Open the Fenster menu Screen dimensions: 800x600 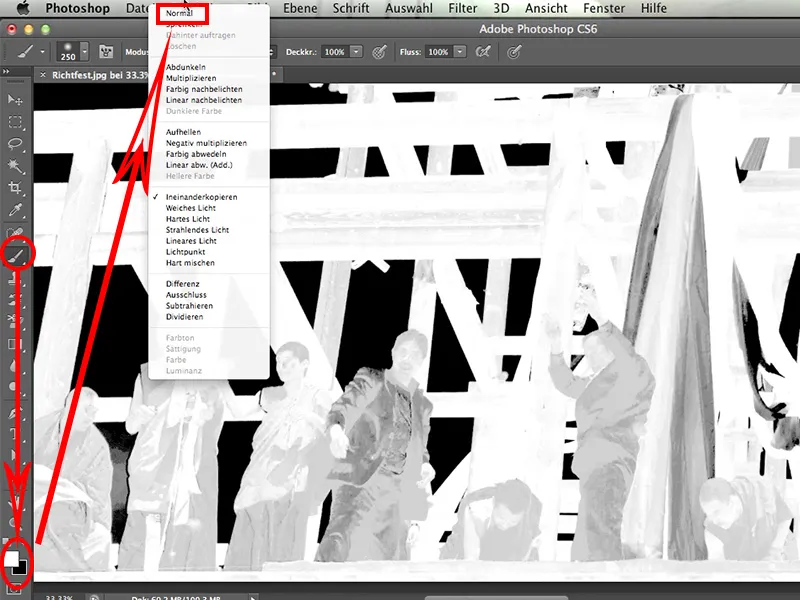point(604,8)
